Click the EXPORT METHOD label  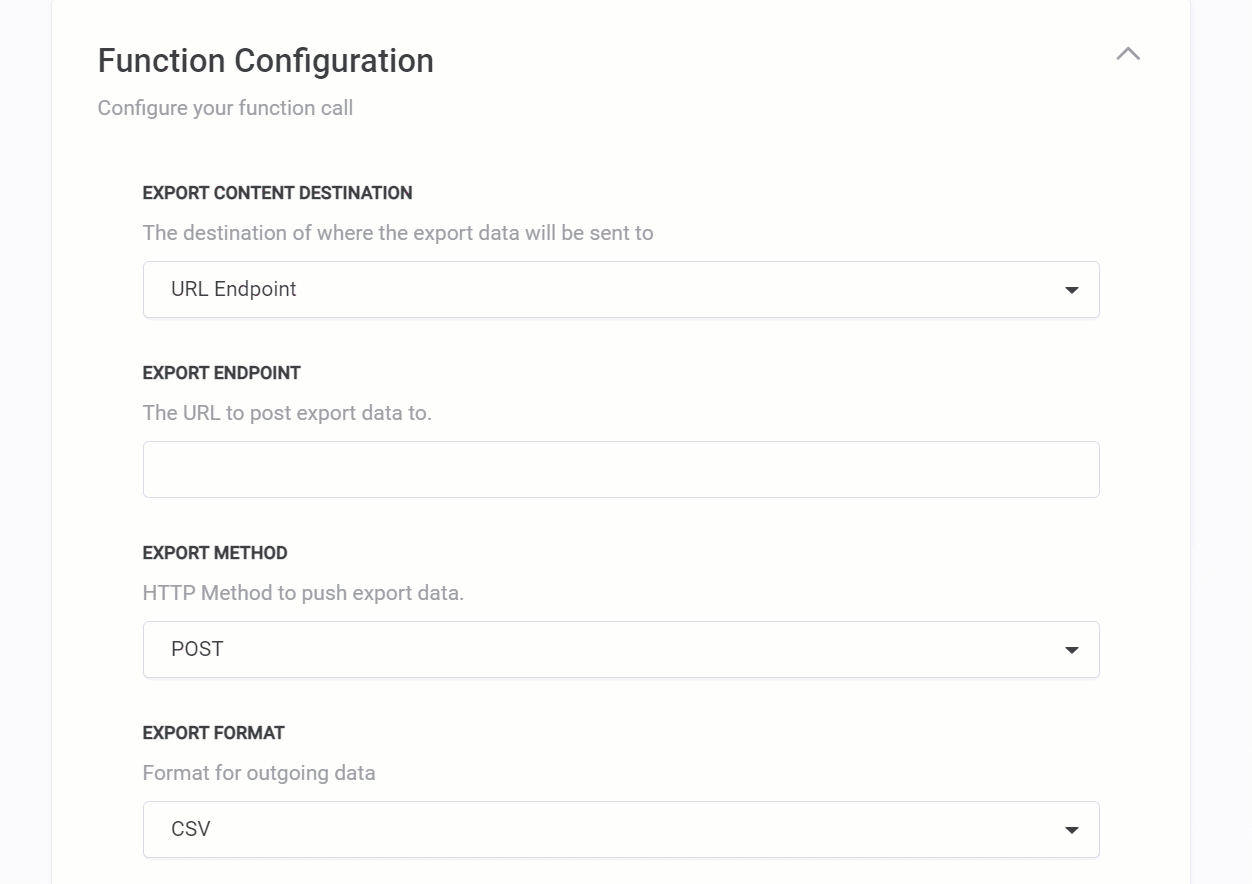pos(215,553)
